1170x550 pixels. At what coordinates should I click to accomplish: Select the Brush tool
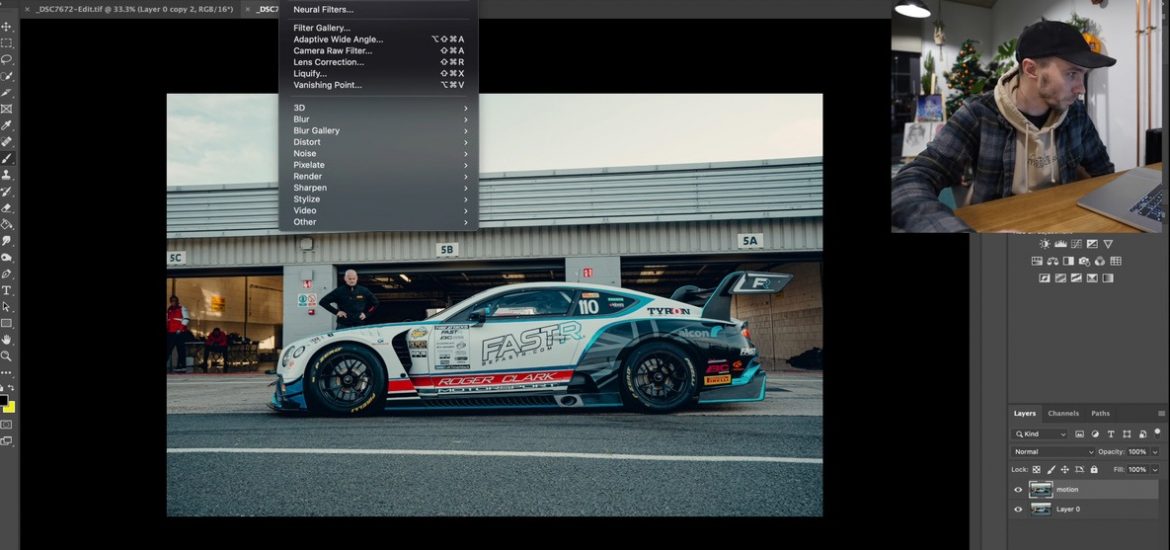tap(6, 158)
